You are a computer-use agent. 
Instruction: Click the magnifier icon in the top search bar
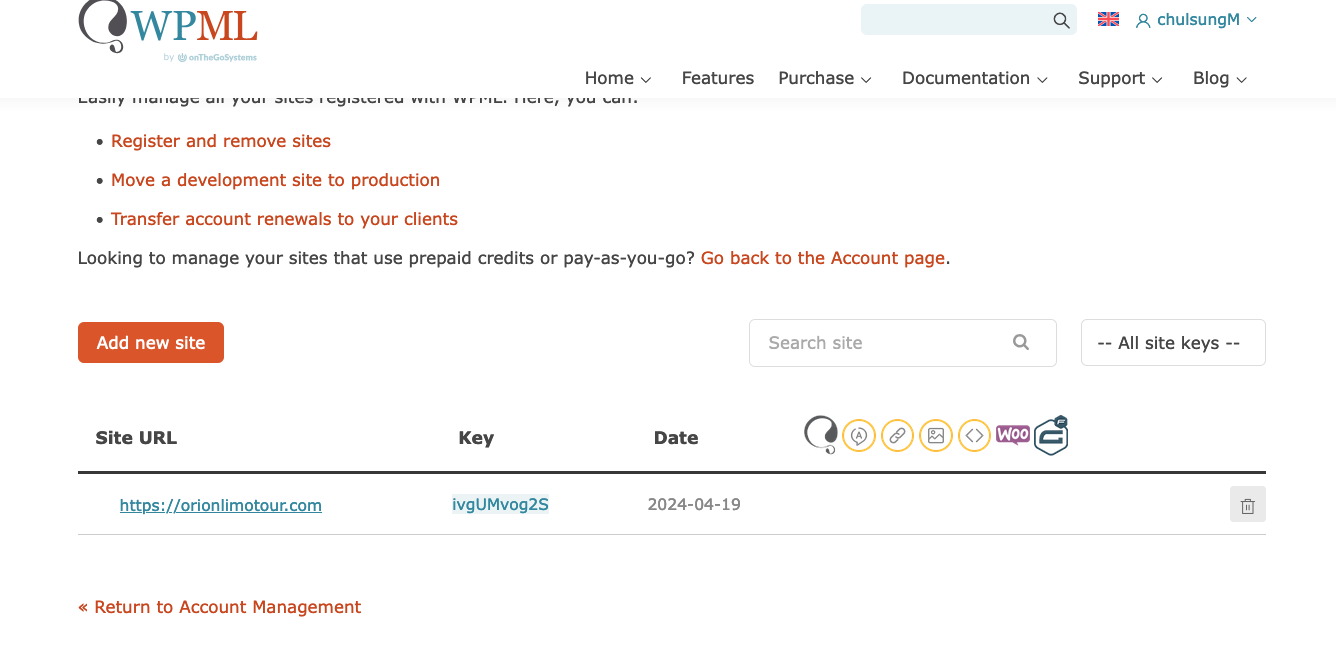[1061, 20]
